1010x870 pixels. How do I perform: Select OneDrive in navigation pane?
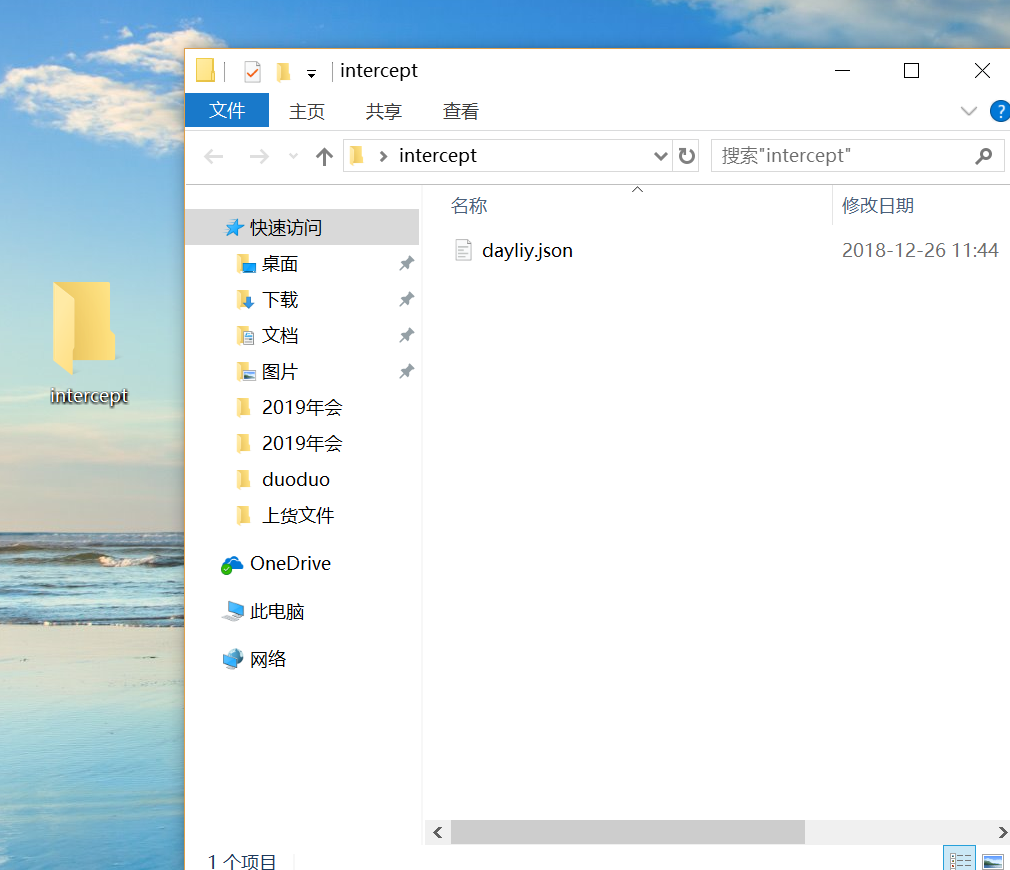point(290,563)
